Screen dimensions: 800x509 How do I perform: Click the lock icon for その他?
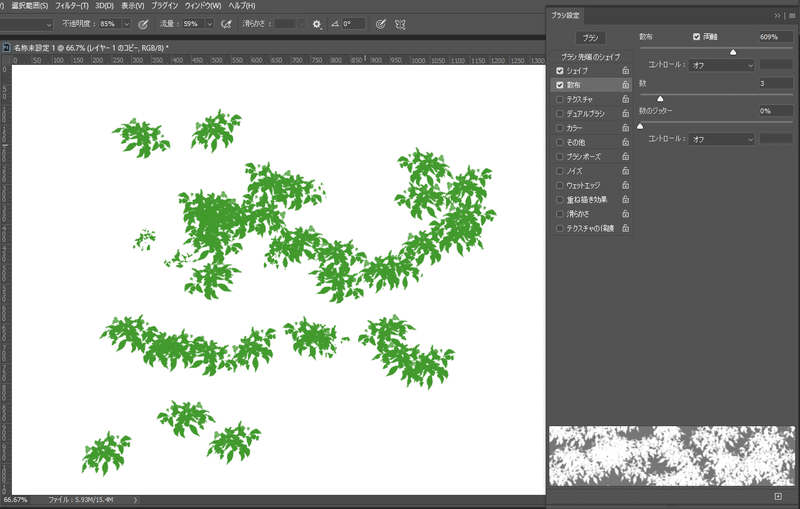click(x=626, y=142)
